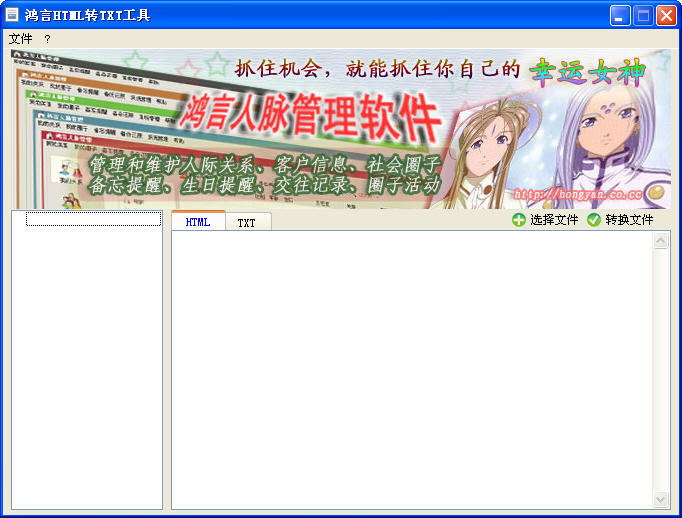The image size is (682, 518).
Task: Click the green plus 选择文件 icon
Action: tap(518, 220)
